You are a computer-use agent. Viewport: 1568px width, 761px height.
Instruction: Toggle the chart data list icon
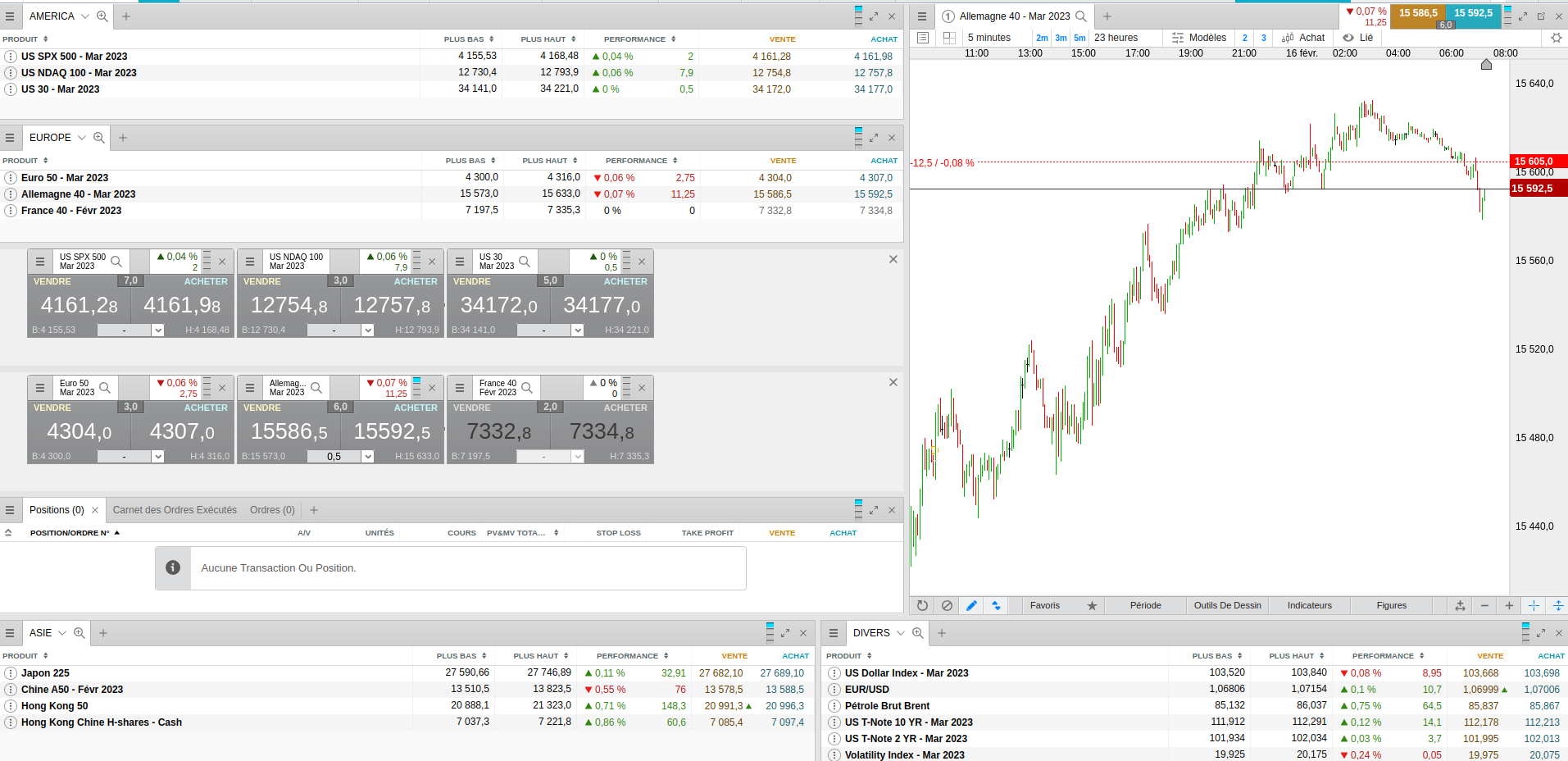click(x=922, y=38)
